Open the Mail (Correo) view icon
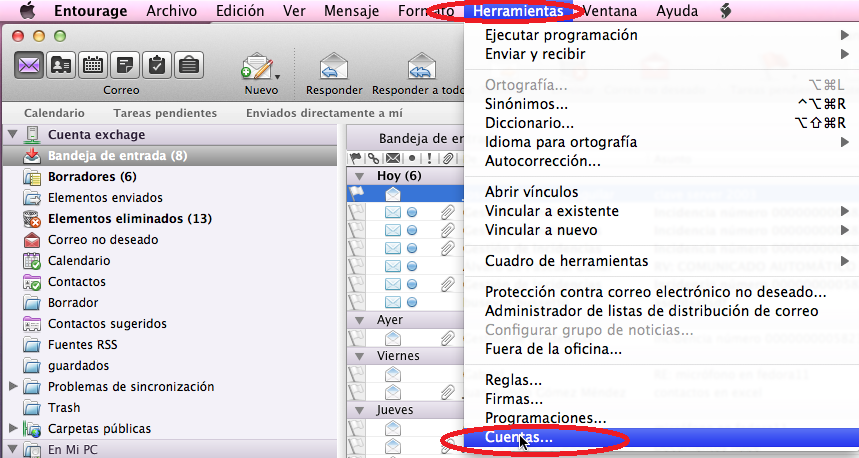 (28, 65)
